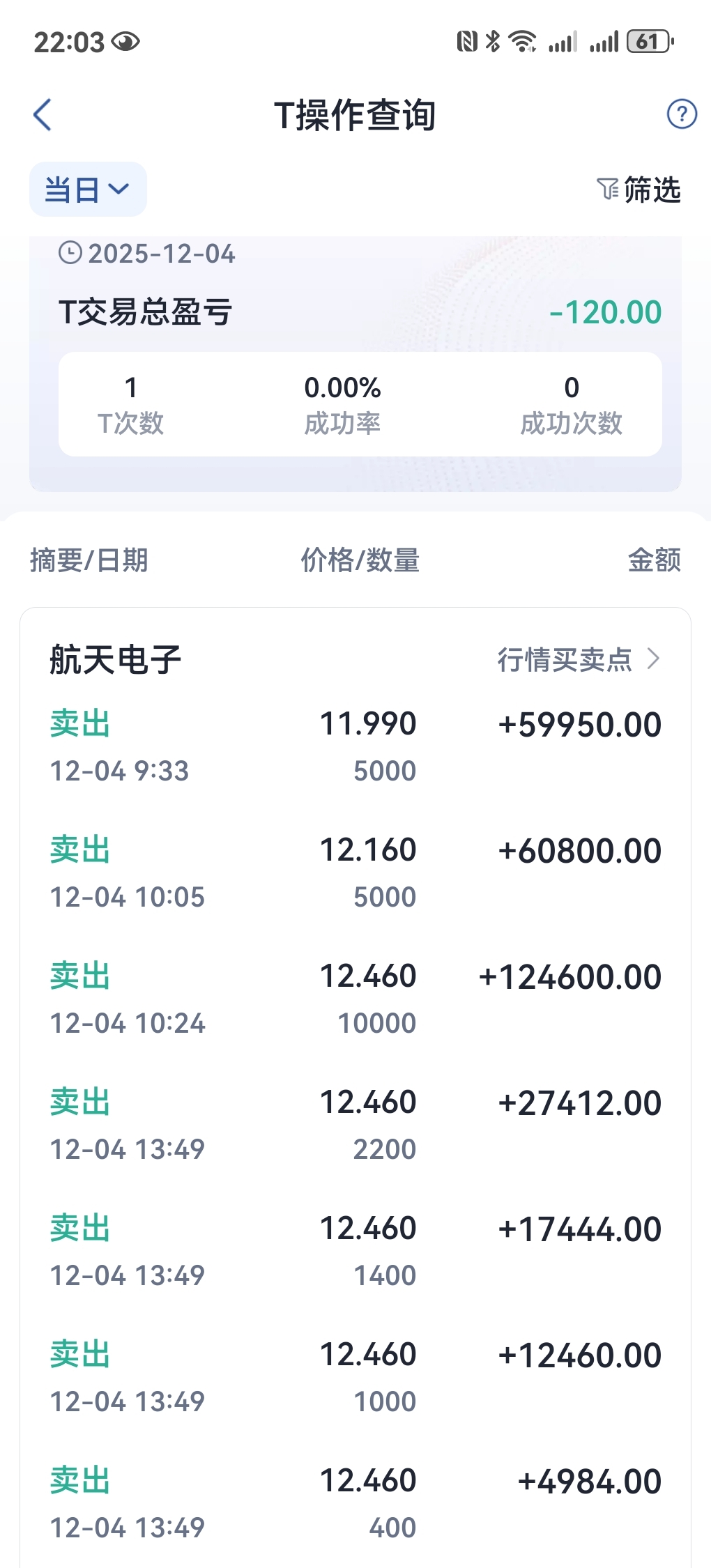Tap the clock icon beside 2025-12-04
Image resolution: width=711 pixels, height=1568 pixels.
70,253
